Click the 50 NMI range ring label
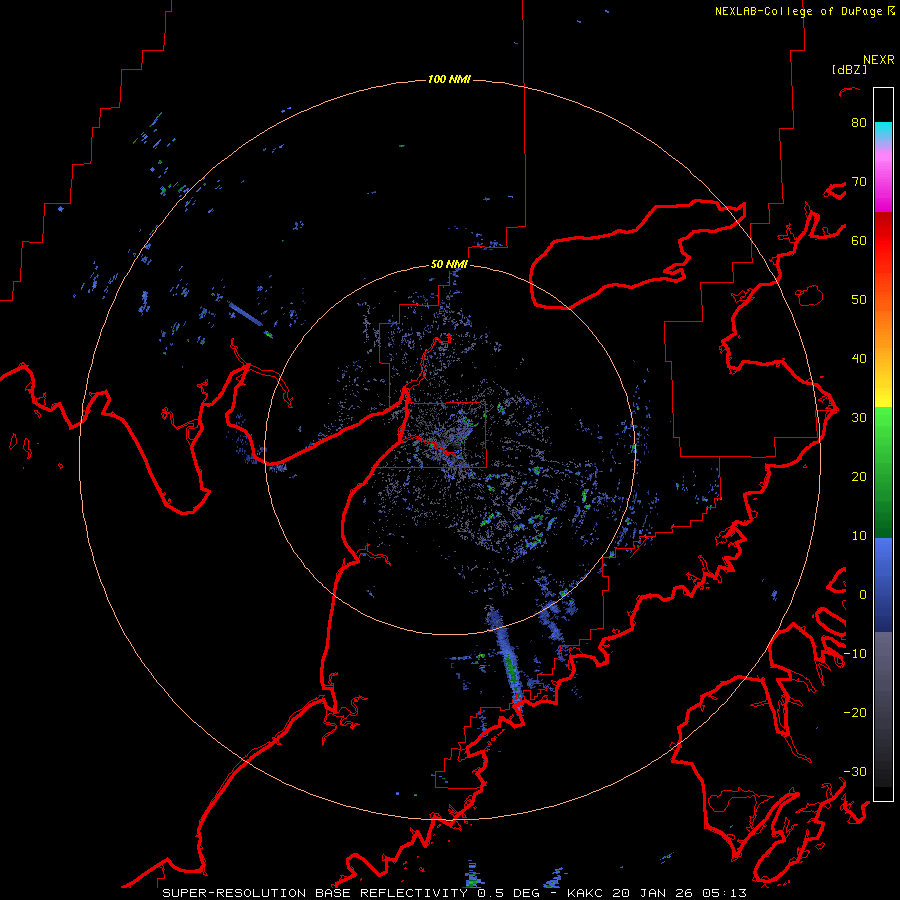 pyautogui.click(x=449, y=264)
